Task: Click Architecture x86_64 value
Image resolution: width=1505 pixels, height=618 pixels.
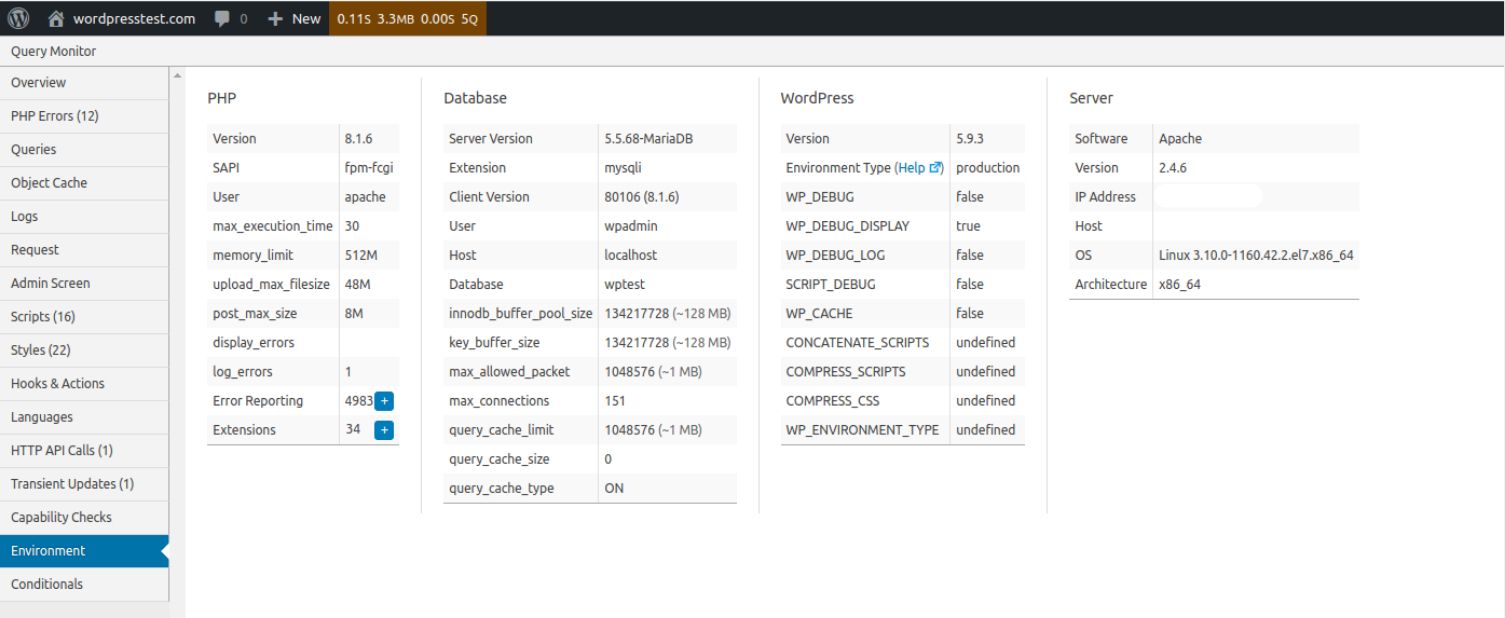Action: [1180, 284]
